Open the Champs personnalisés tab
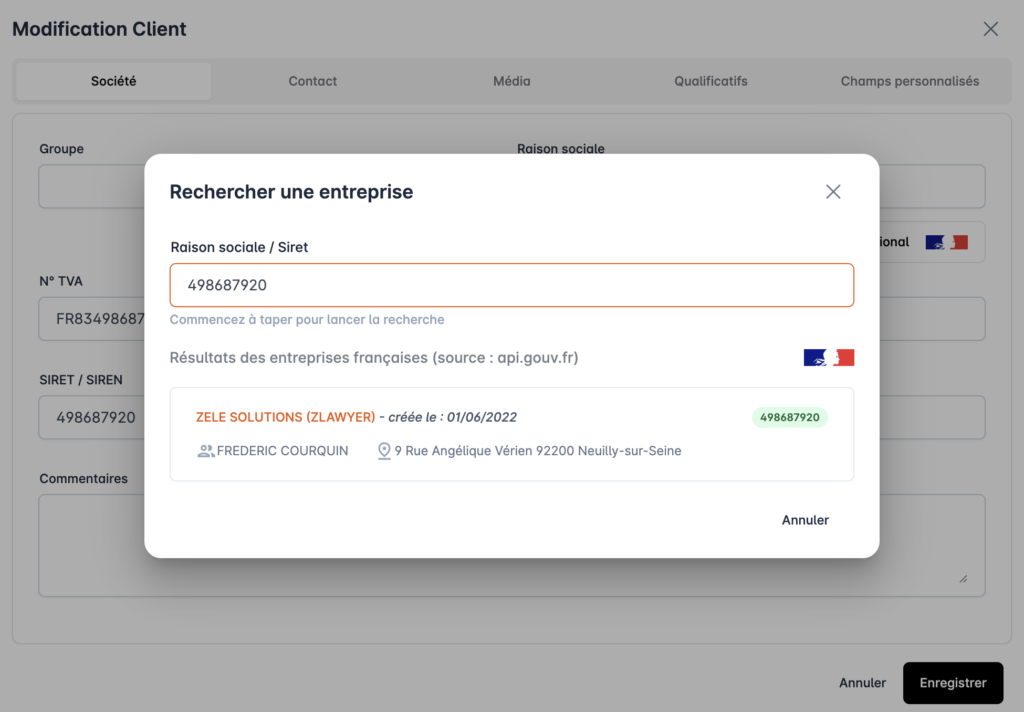This screenshot has height=712, width=1024. click(909, 81)
